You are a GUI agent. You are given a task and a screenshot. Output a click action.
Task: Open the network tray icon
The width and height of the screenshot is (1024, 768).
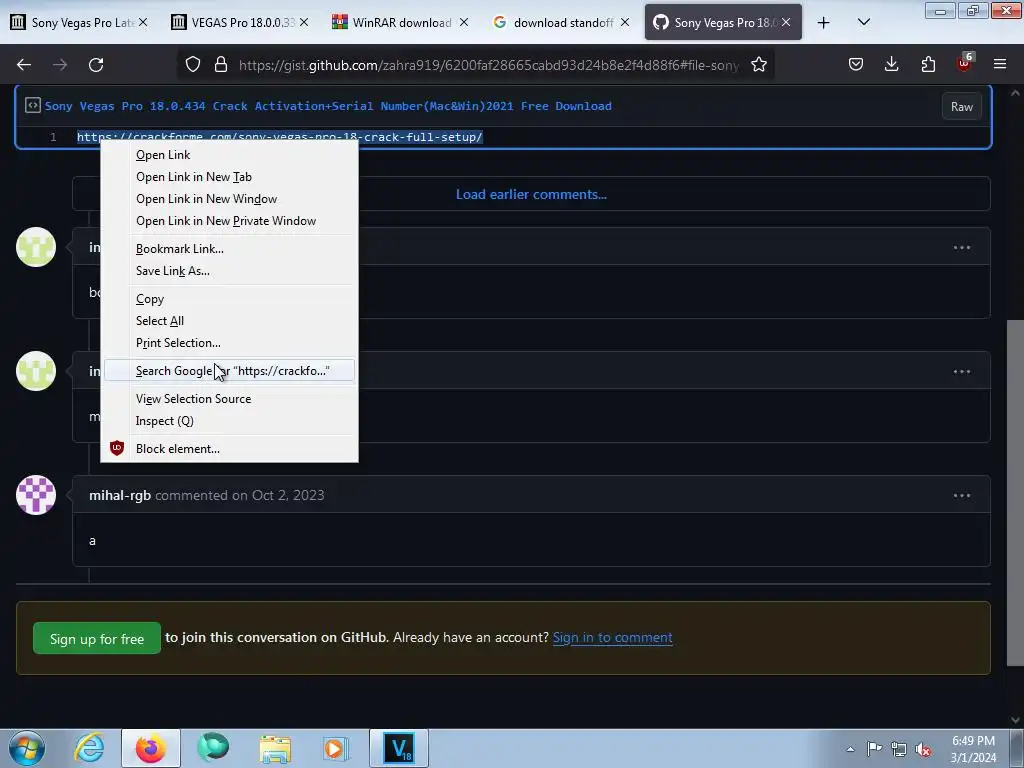click(x=899, y=750)
